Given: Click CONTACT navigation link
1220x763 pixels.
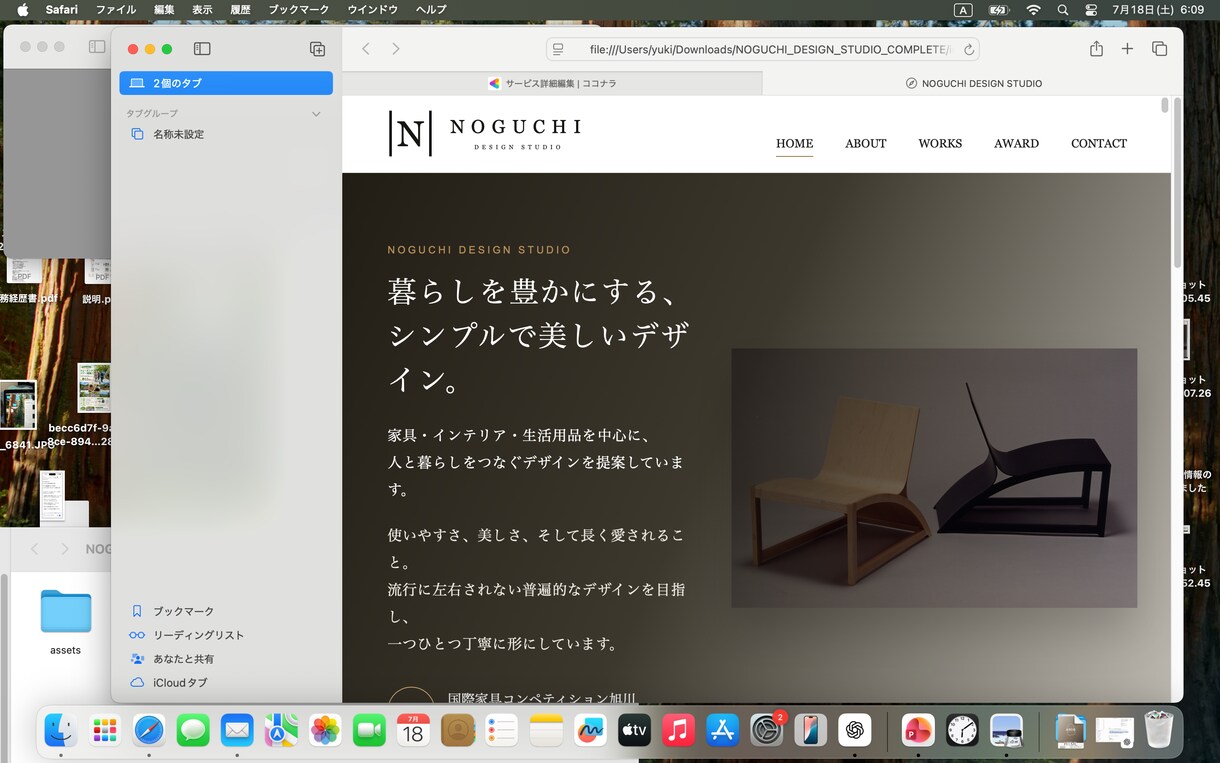Looking at the screenshot, I should coord(1099,143).
